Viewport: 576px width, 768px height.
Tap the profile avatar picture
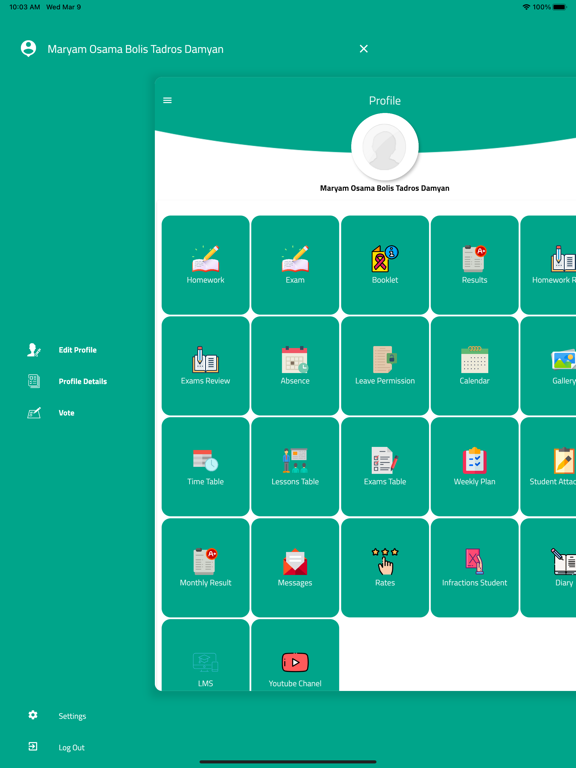(x=385, y=146)
